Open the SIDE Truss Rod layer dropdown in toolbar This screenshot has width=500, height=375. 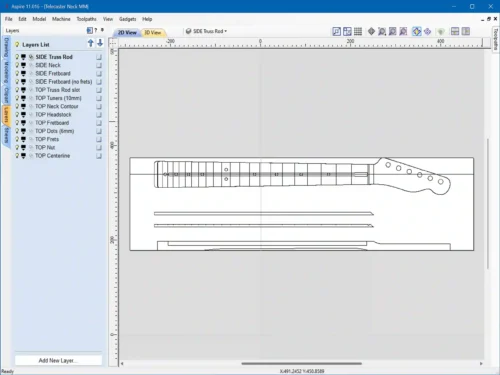tap(207, 31)
